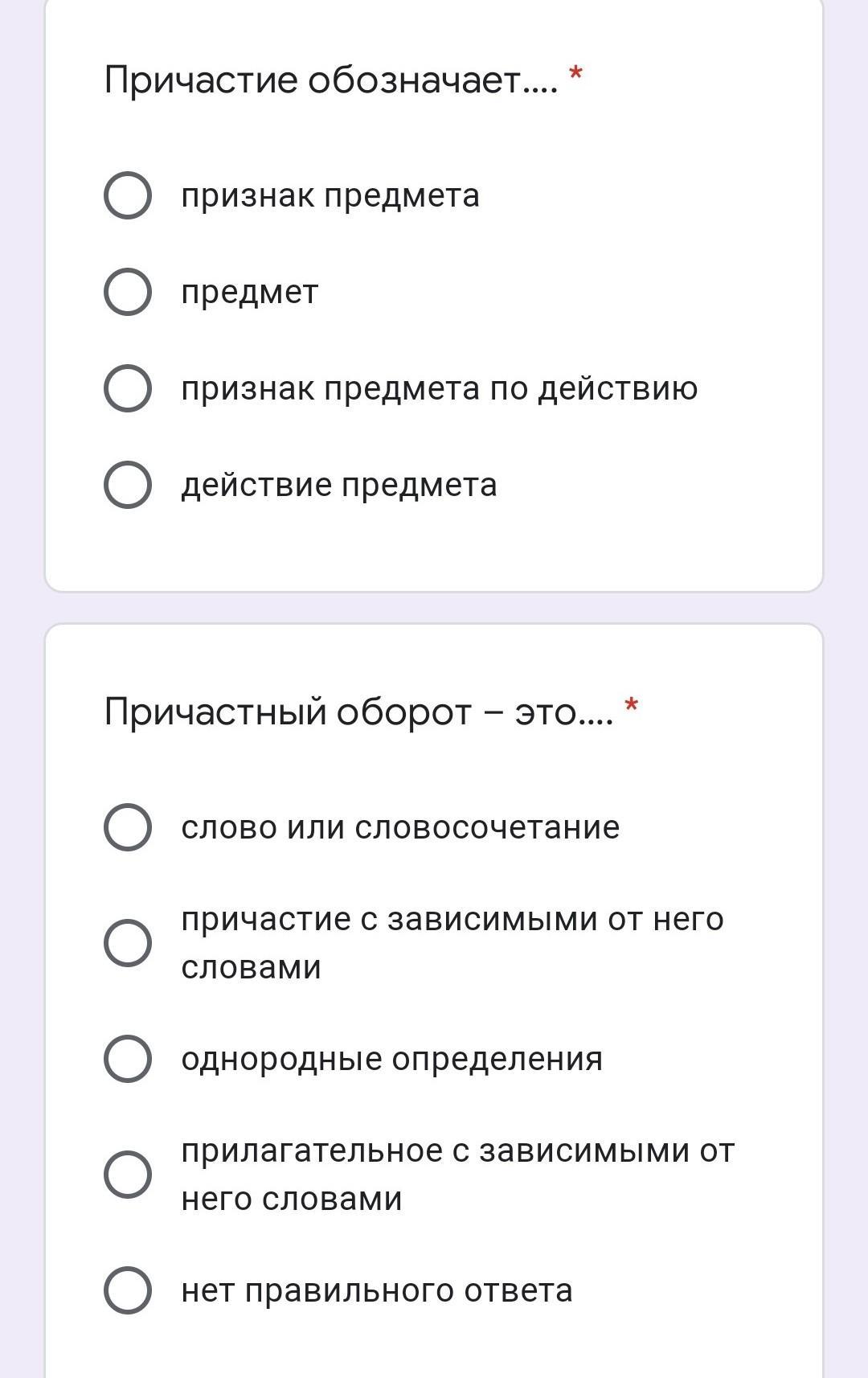Click the label 'причастие с зависимыми от него словами'

[452, 943]
